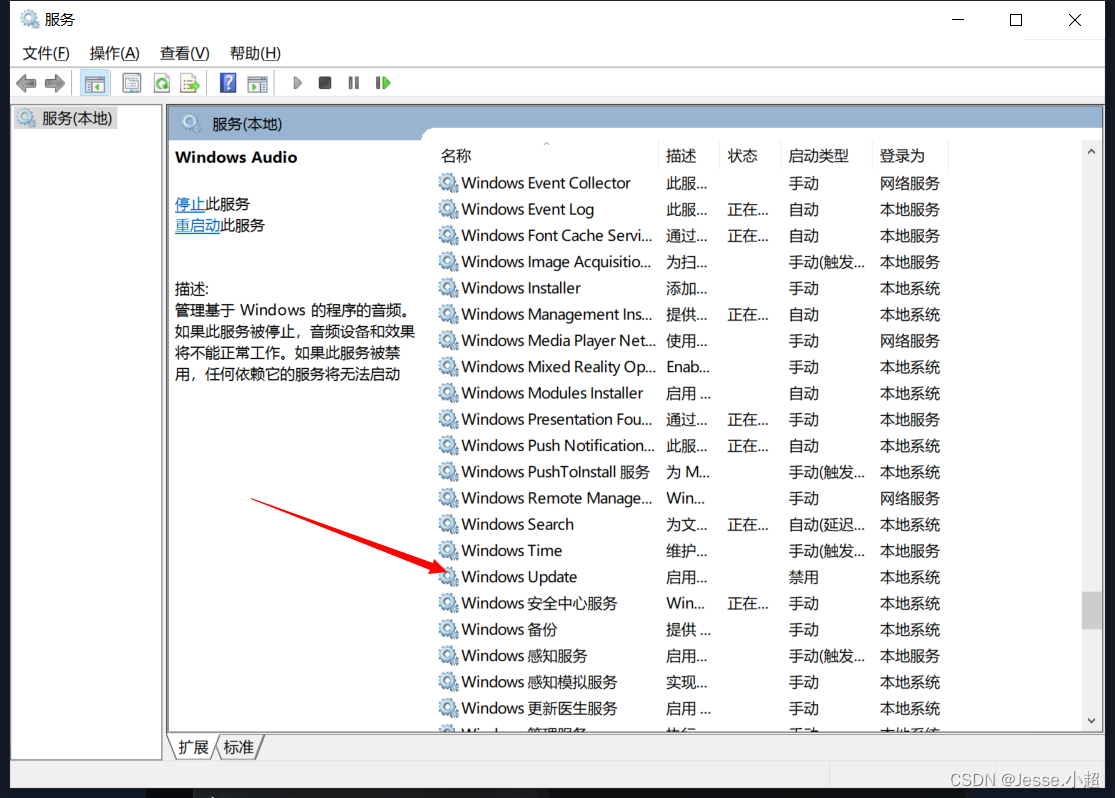Click the 服务(本地) header in right pane
The height and width of the screenshot is (798, 1115).
point(247,124)
